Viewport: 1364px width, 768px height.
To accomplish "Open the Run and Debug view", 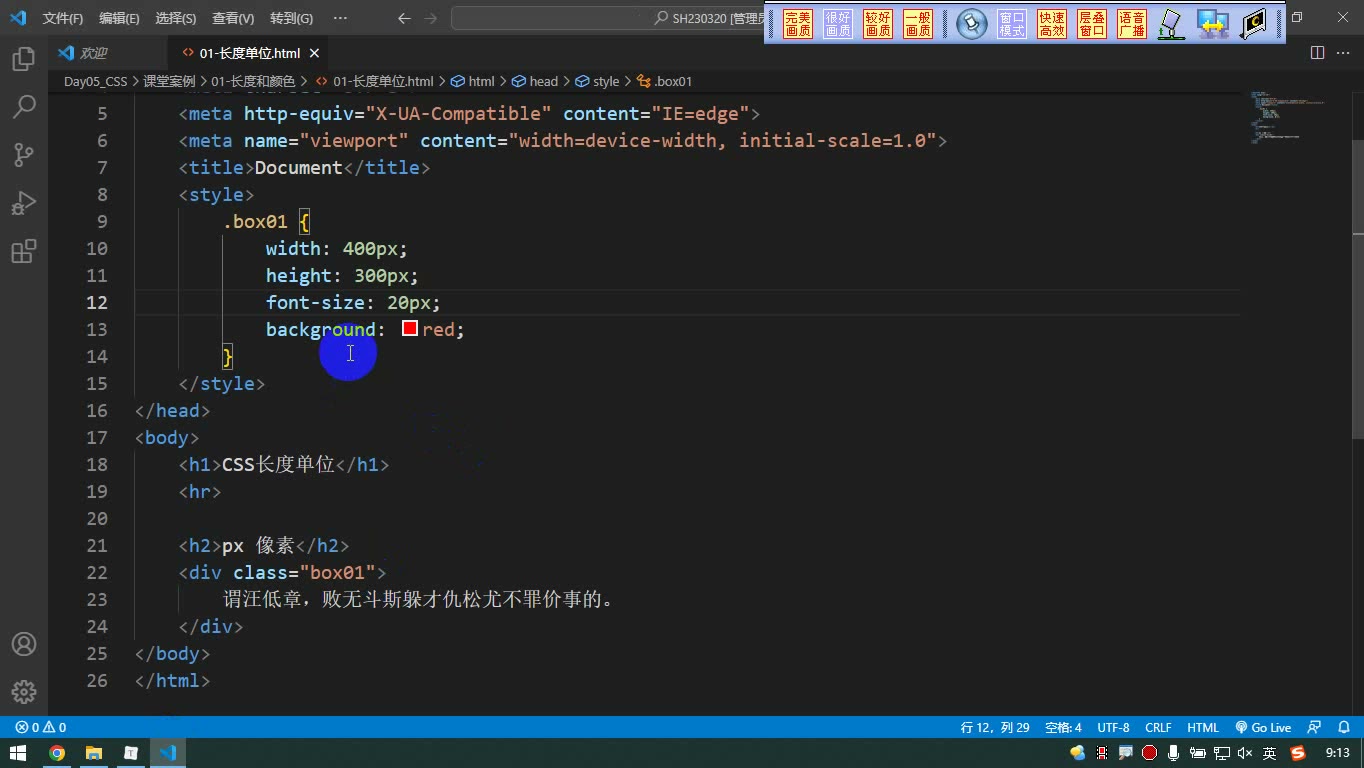I will [24, 203].
